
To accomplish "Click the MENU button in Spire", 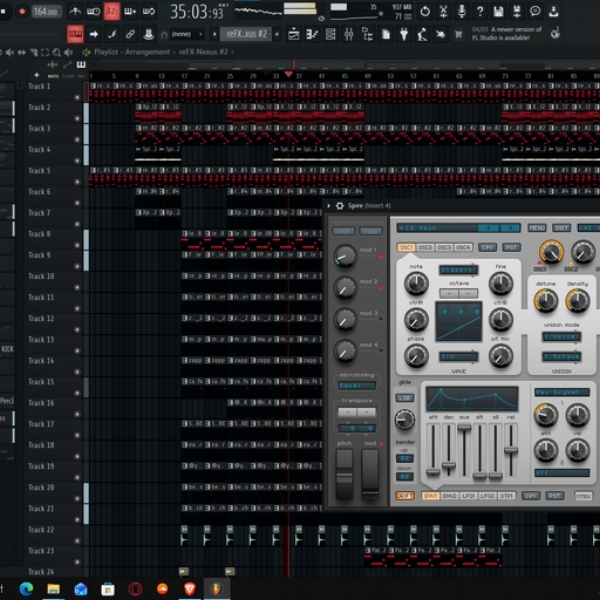I will point(537,228).
